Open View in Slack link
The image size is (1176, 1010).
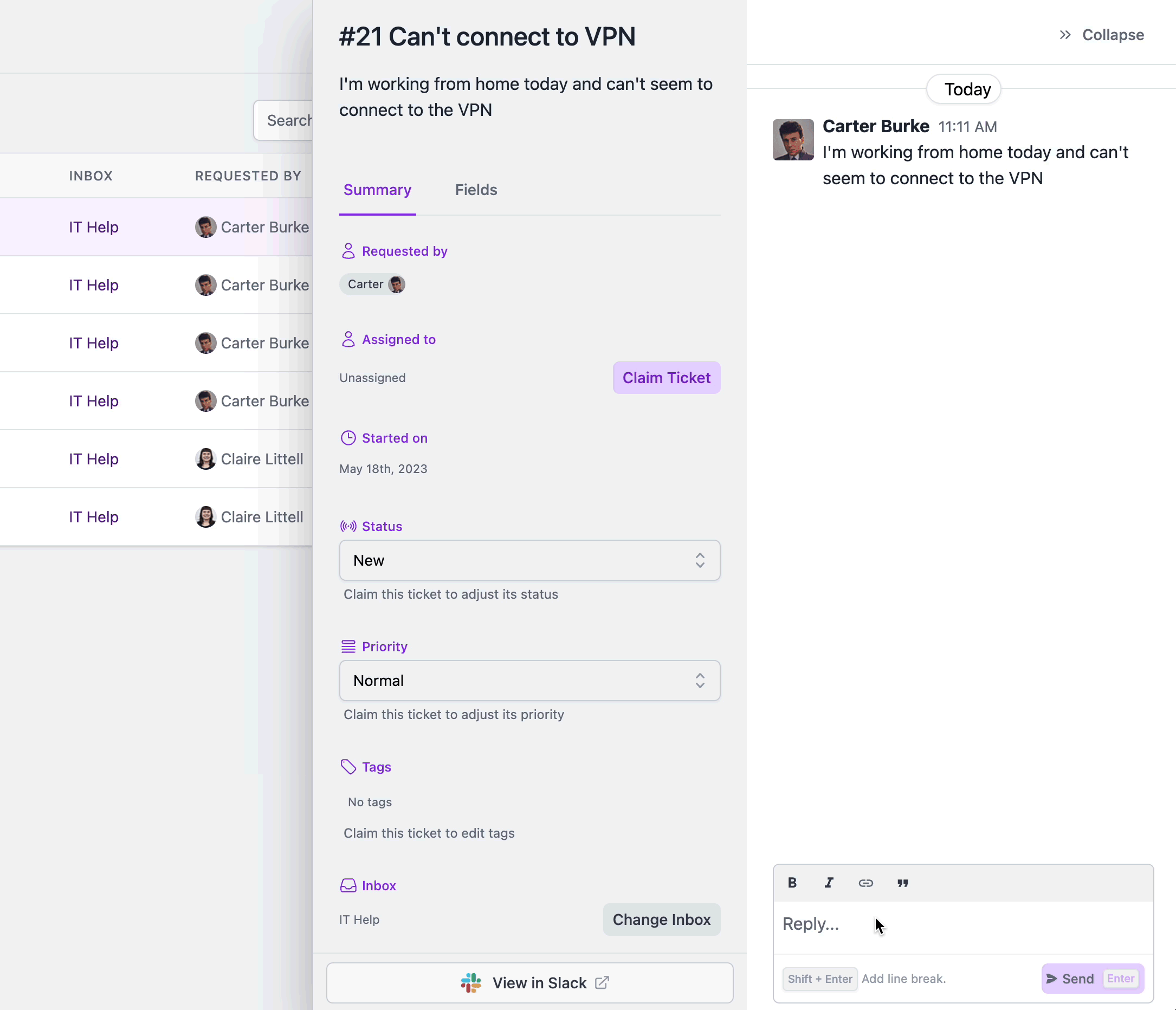click(529, 983)
